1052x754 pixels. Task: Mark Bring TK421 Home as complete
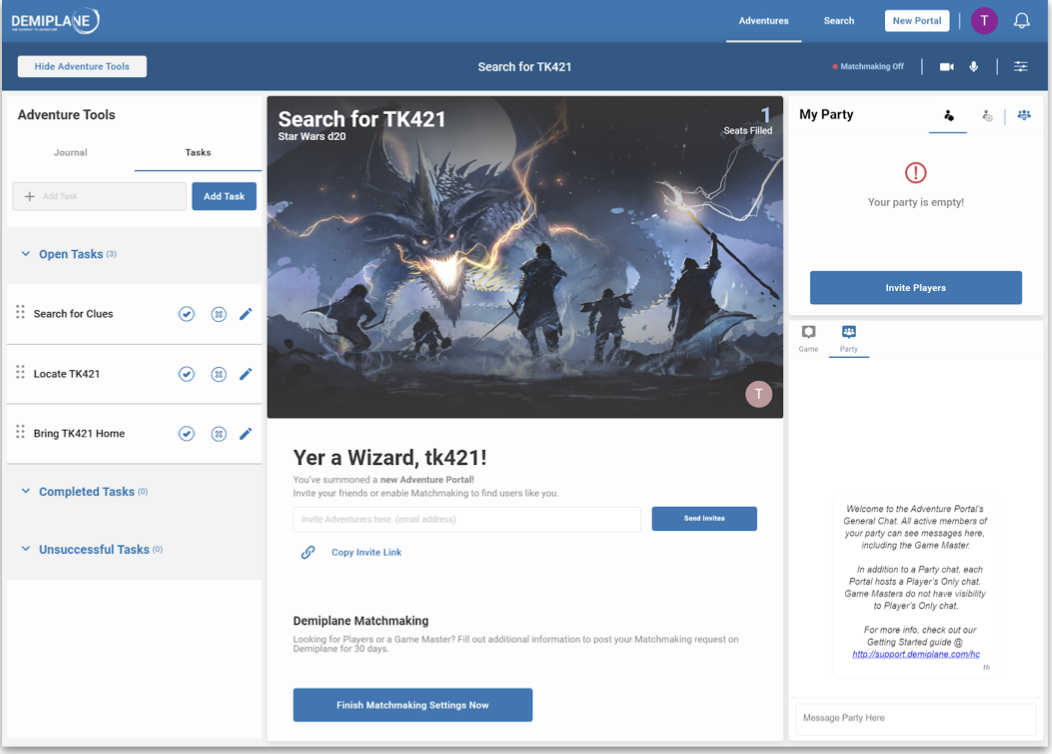click(x=187, y=434)
